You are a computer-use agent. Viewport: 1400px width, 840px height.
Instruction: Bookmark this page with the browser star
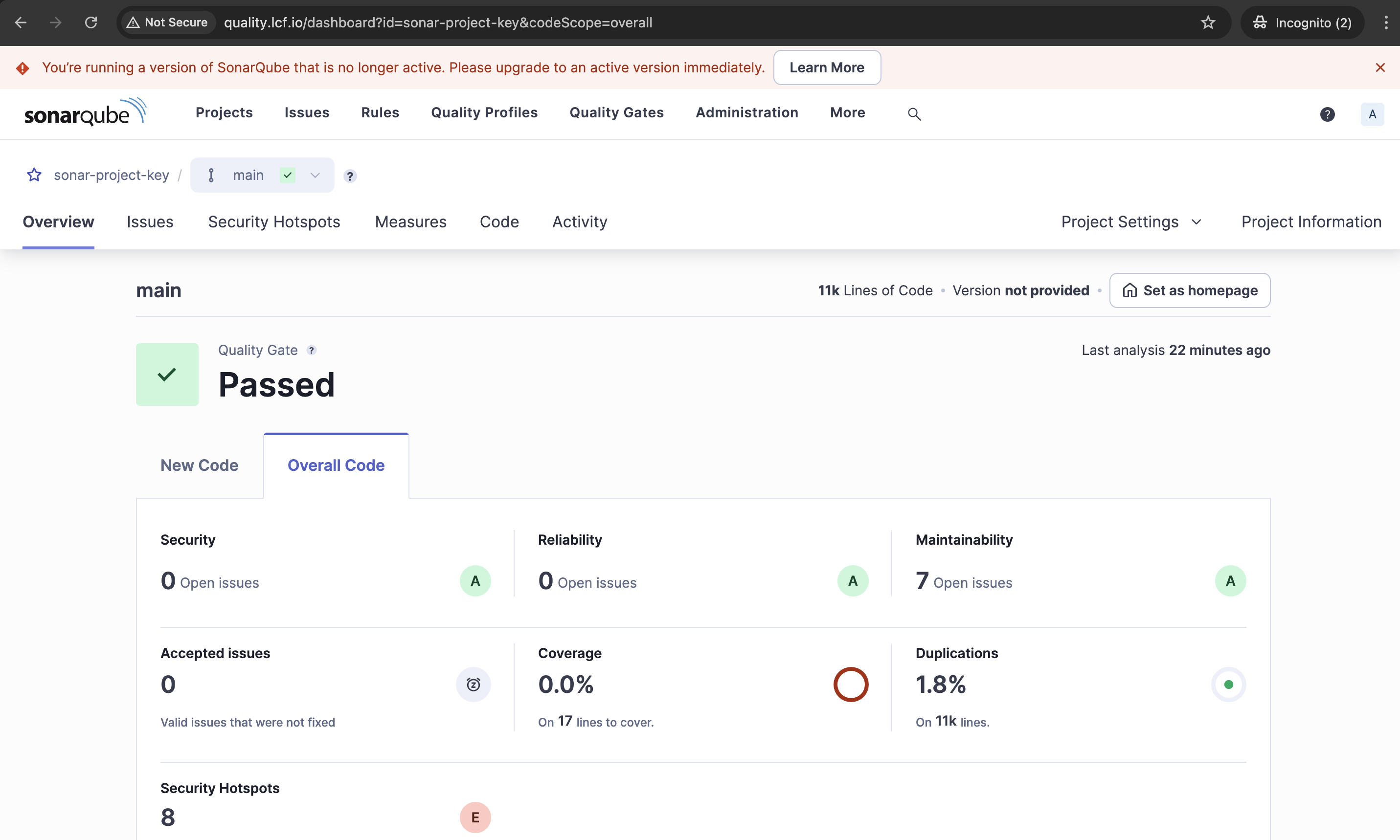pyautogui.click(x=1208, y=22)
